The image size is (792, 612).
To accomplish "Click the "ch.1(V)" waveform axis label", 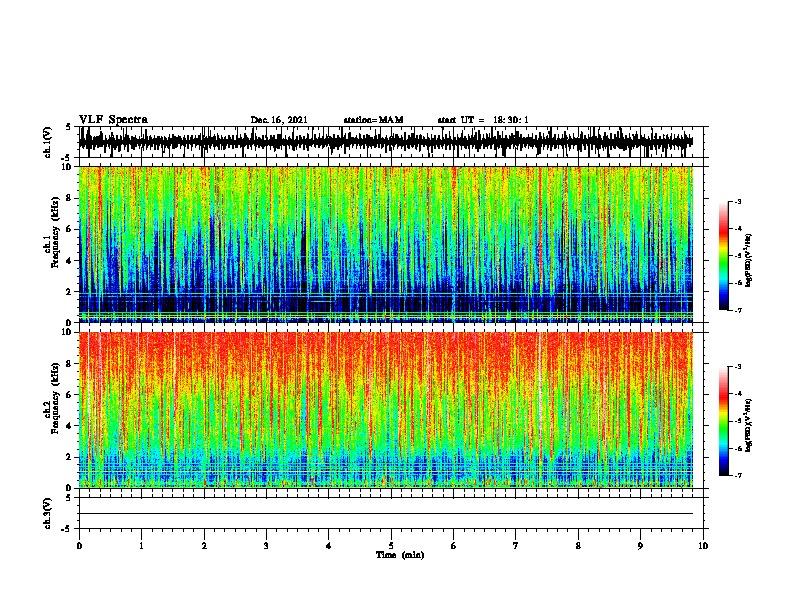I will (x=48, y=142).
